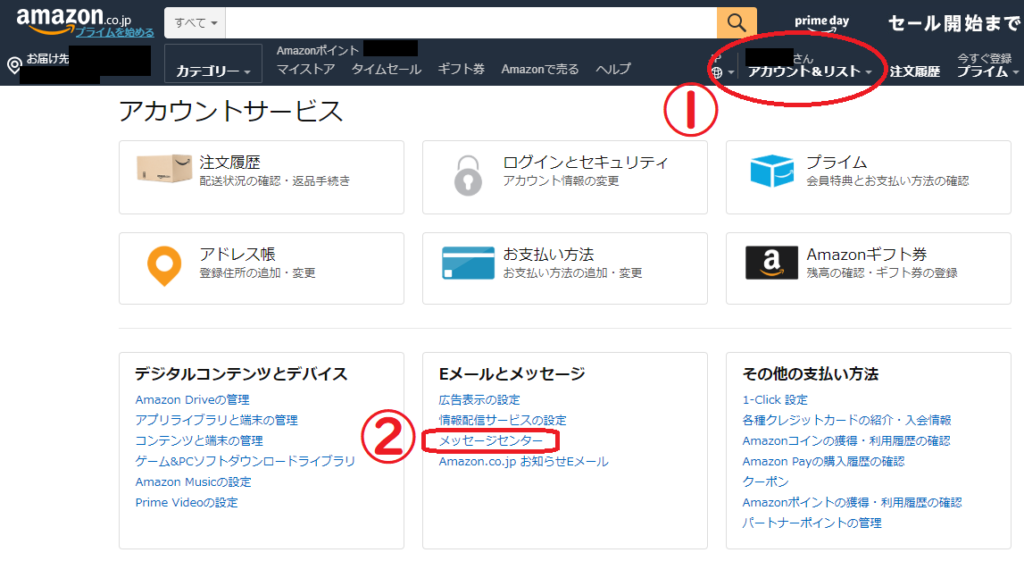Click the credit card payment methods icon
This screenshot has height=561, width=1024.
coord(468,263)
